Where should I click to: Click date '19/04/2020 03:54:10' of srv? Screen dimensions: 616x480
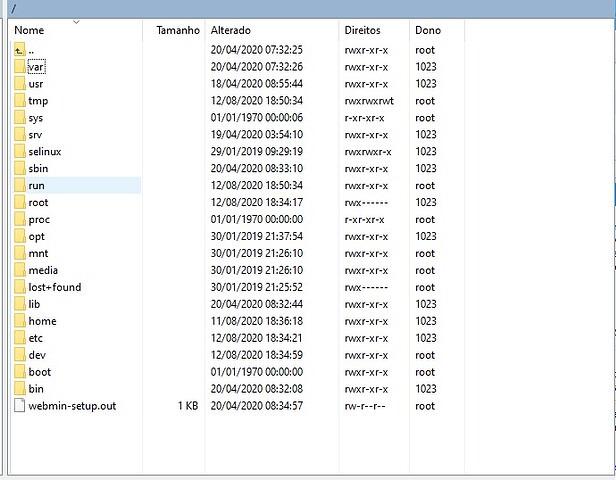coord(257,135)
